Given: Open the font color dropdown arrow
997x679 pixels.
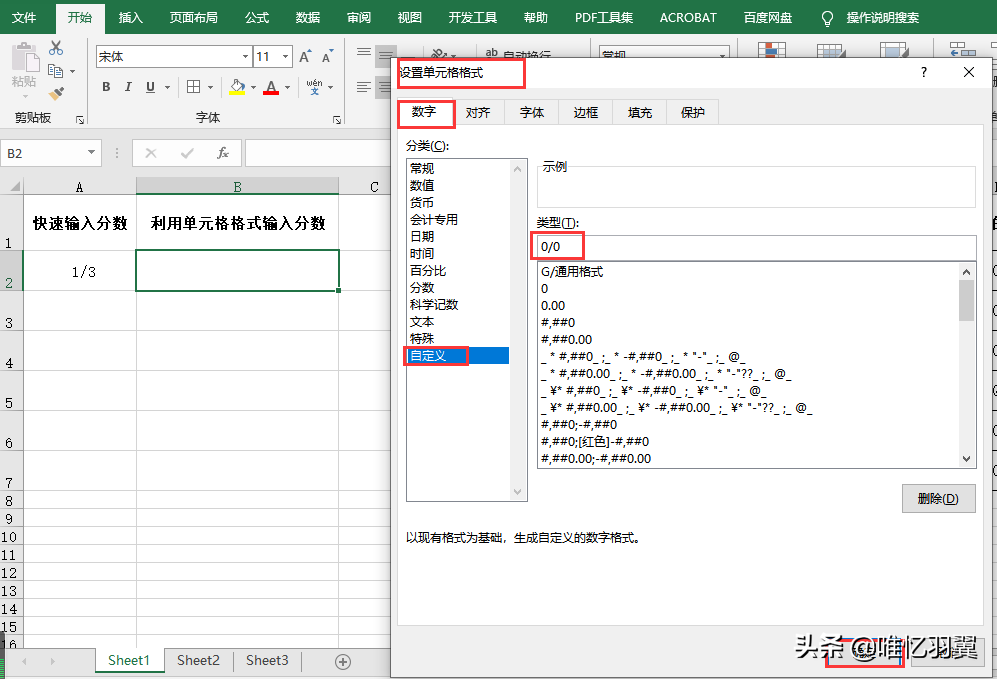Looking at the screenshot, I should pyautogui.click(x=287, y=87).
